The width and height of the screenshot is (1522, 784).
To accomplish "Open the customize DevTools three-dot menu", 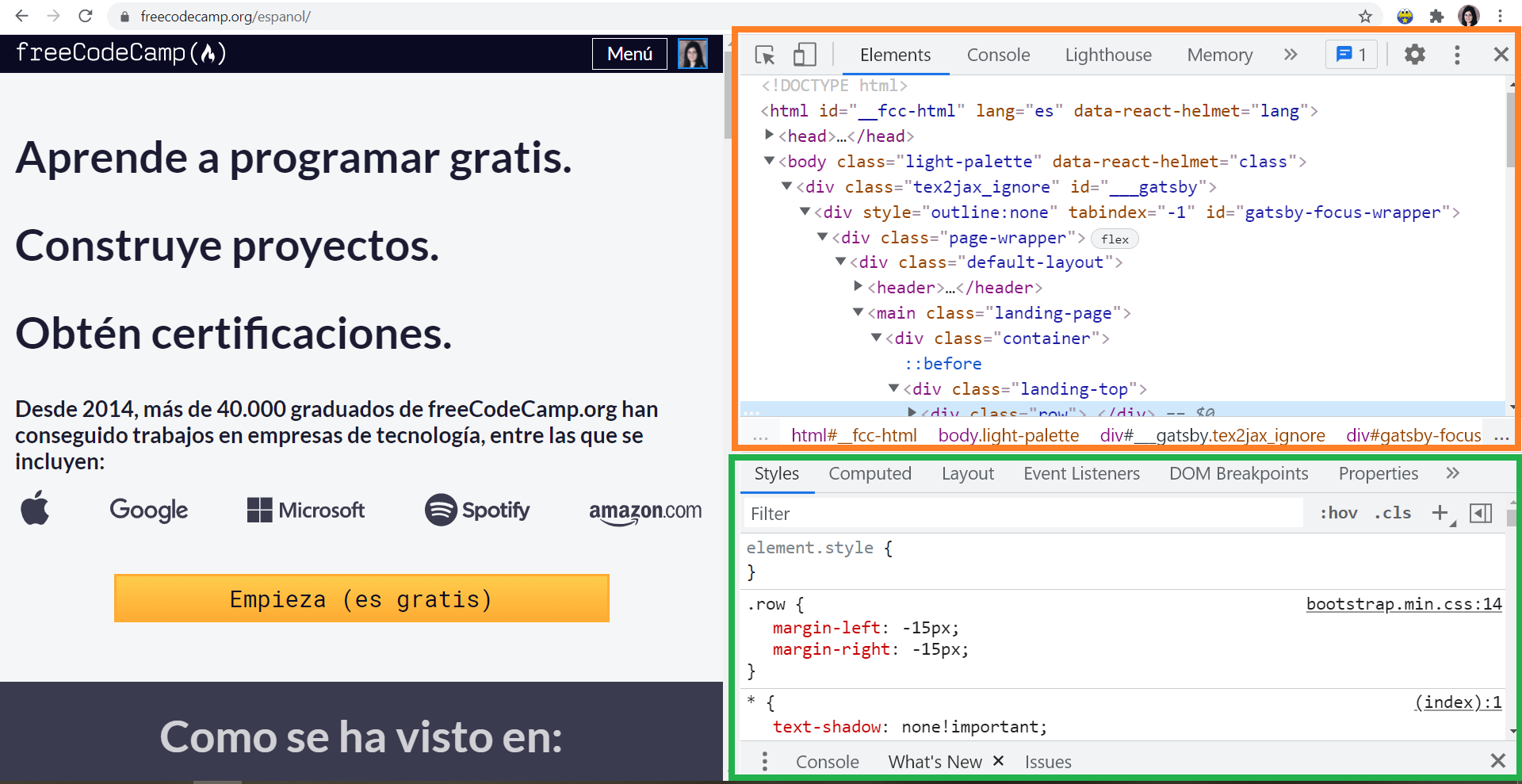I will 1457,54.
